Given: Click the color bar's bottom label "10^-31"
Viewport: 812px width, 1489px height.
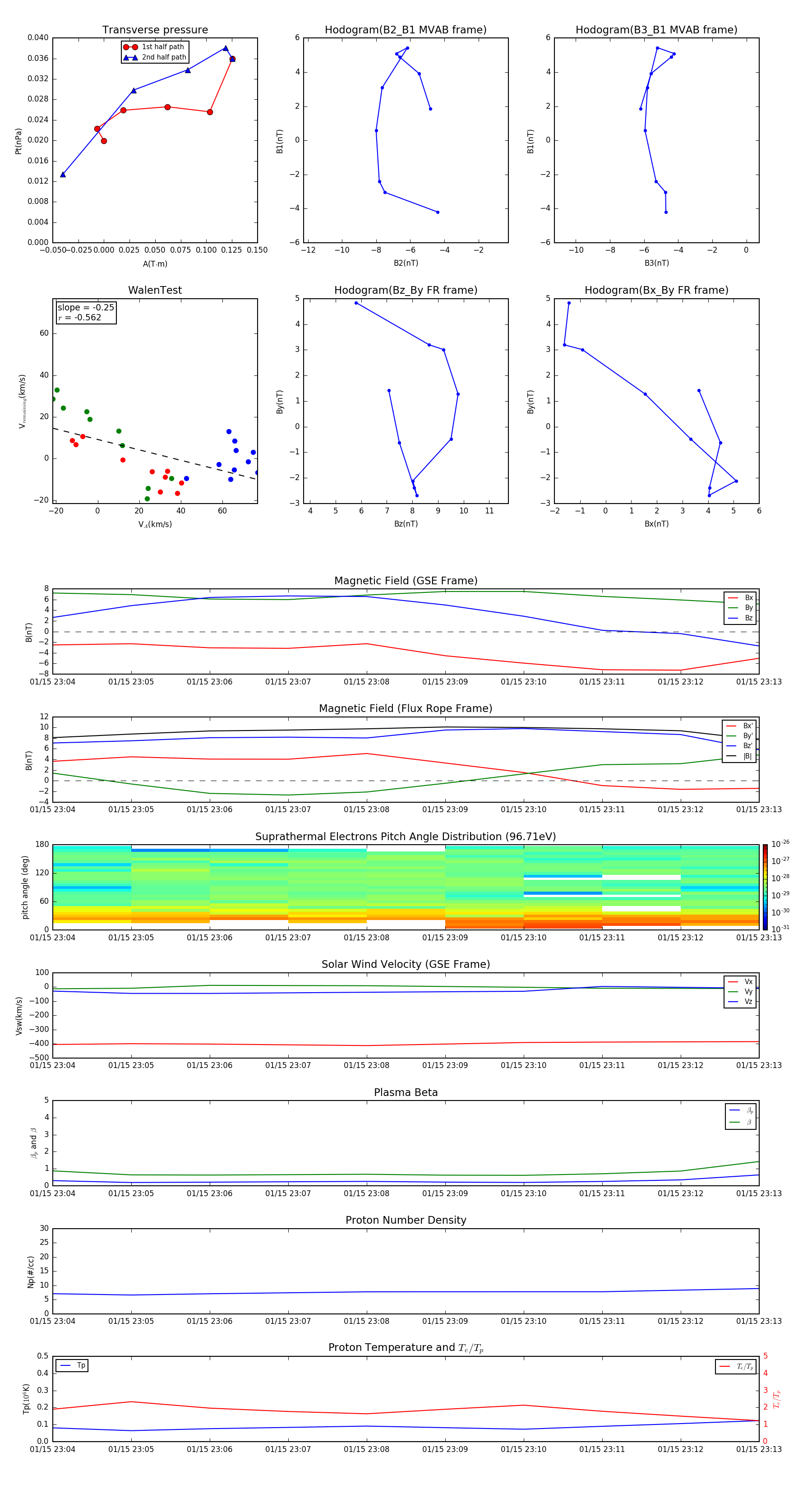Looking at the screenshot, I should click(780, 929).
